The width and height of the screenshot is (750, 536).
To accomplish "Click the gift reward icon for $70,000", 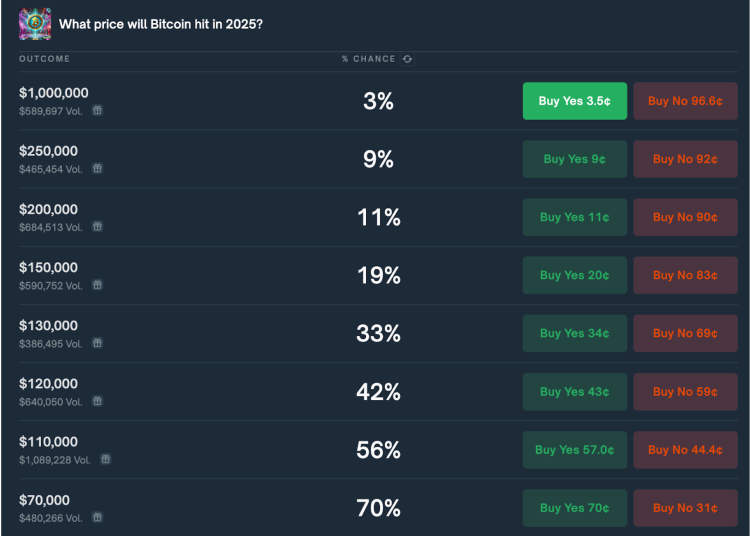I will 98,517.
